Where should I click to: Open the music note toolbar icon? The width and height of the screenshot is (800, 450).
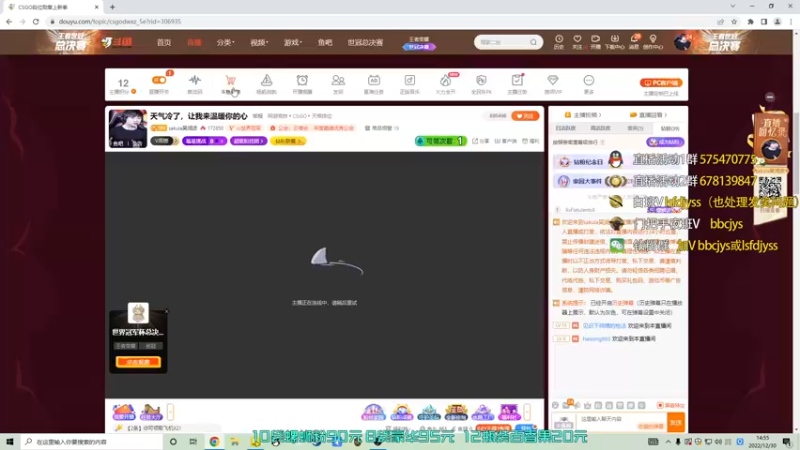coord(410,81)
